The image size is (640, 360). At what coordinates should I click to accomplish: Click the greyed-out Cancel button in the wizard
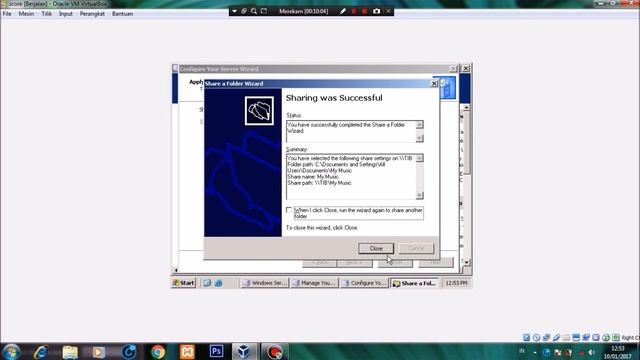click(x=416, y=248)
